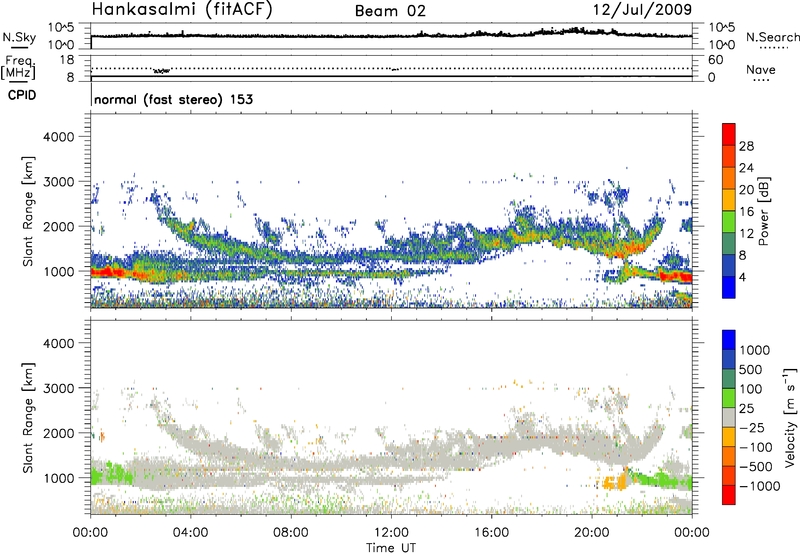Click the '28' tick on Power colorbar
The image size is (800, 554).
tap(746, 146)
